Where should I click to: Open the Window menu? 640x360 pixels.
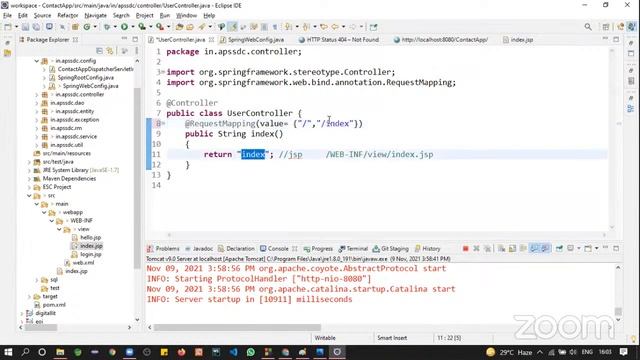point(187,16)
